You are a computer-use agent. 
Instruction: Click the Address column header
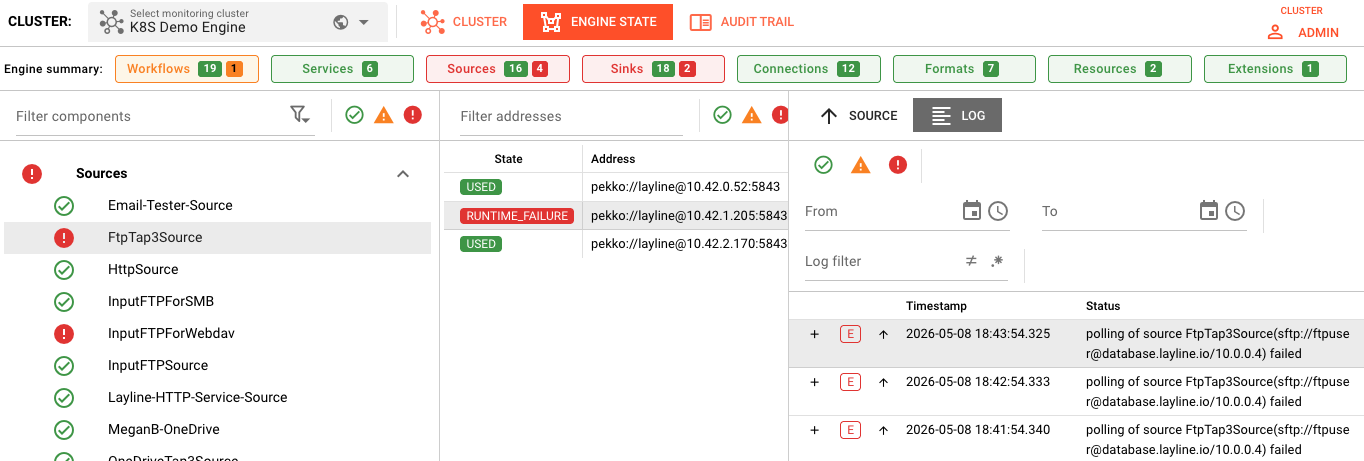click(613, 159)
